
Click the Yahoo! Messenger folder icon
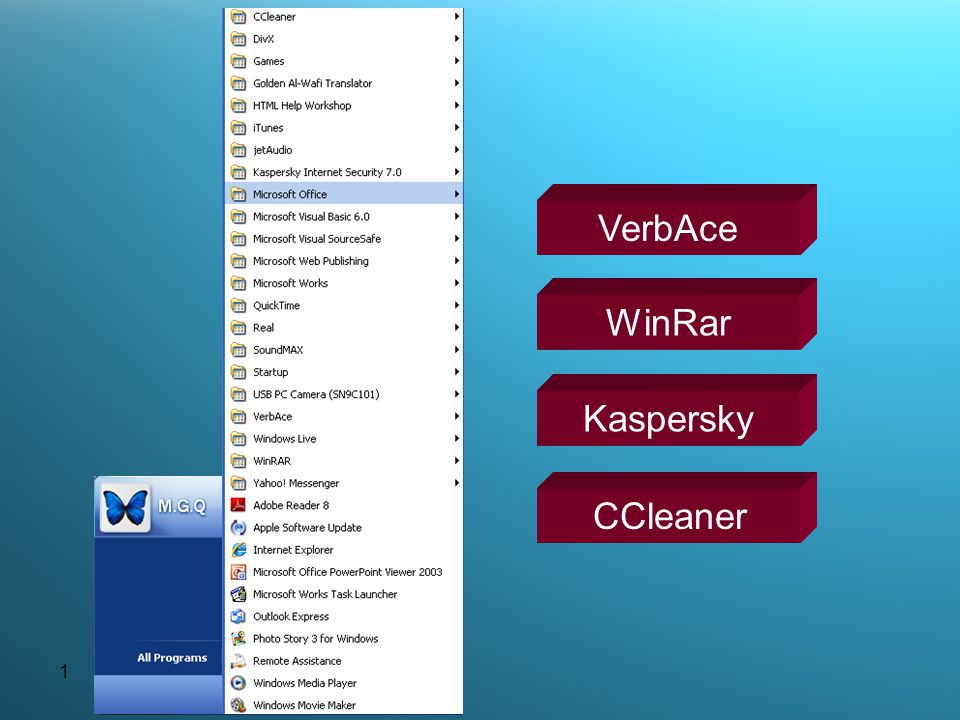click(x=238, y=483)
